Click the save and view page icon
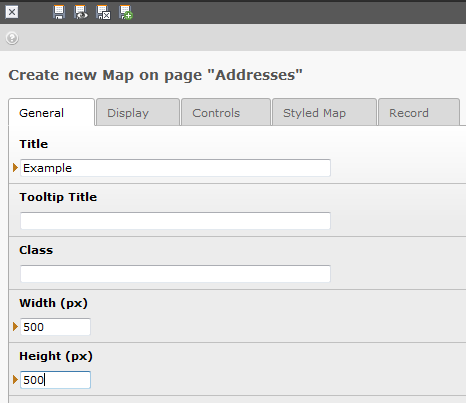Viewport: 466px width, 403px height. 81,12
